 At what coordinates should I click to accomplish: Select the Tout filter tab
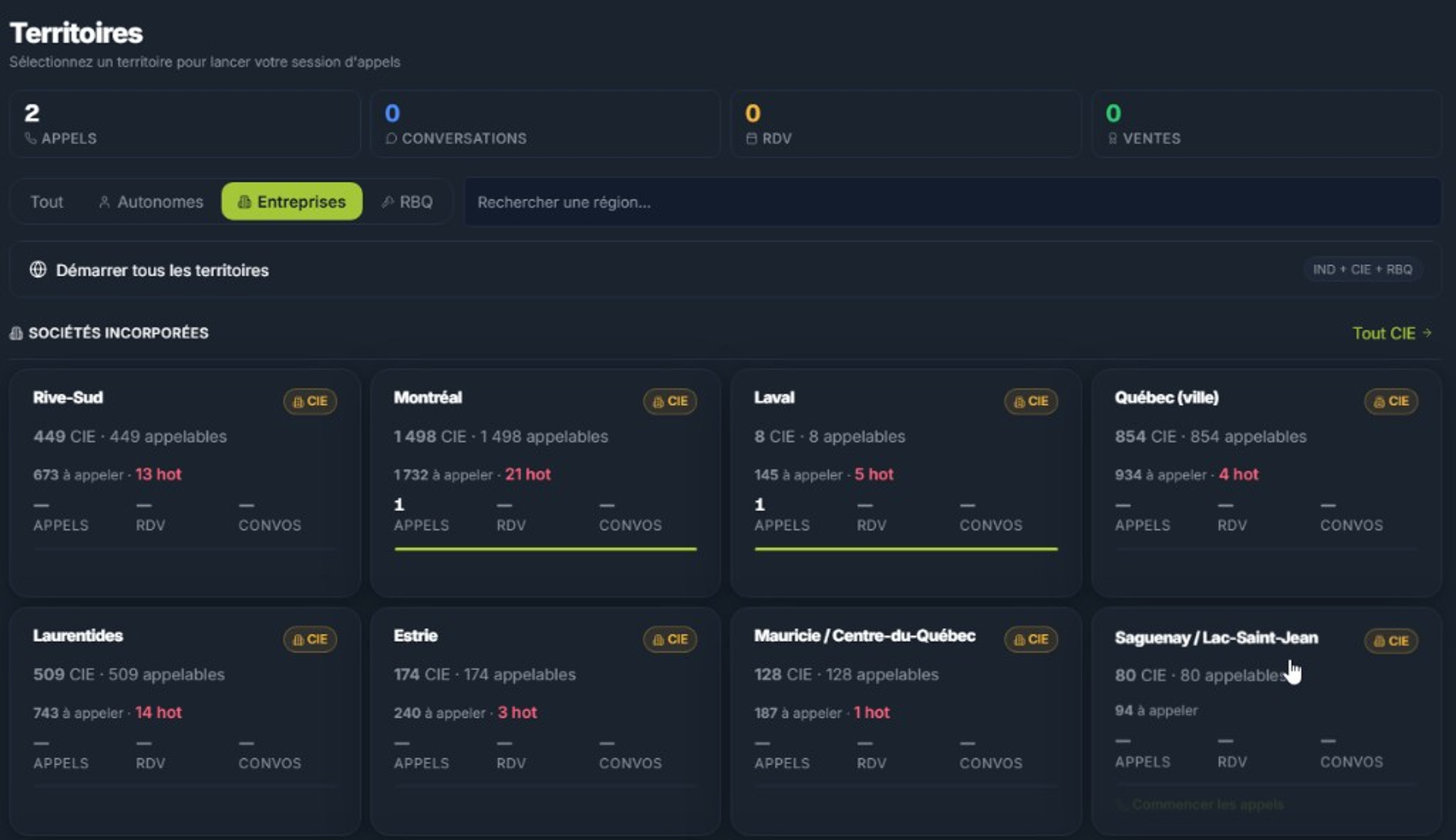[46, 202]
